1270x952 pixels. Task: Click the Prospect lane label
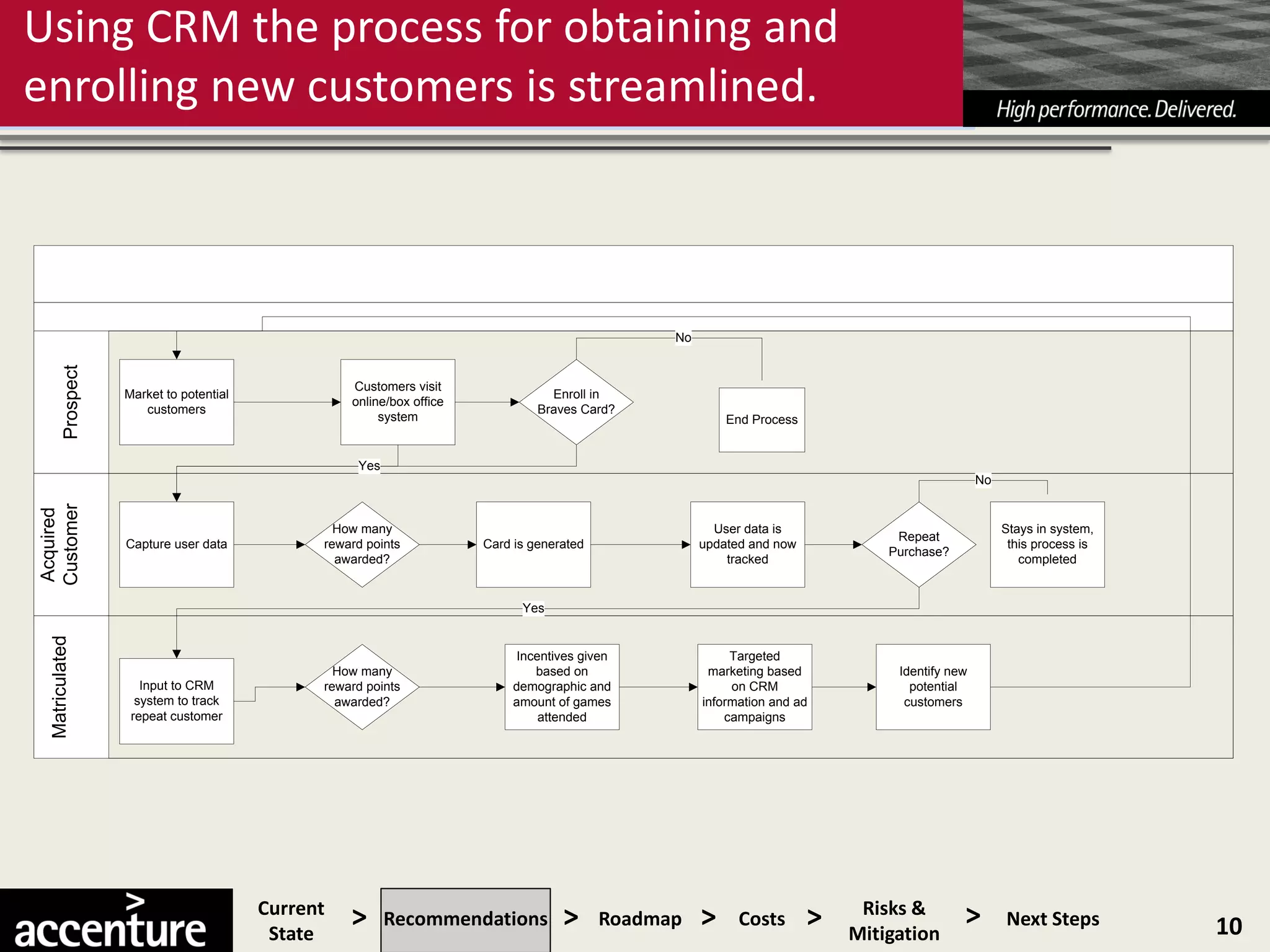click(x=71, y=402)
